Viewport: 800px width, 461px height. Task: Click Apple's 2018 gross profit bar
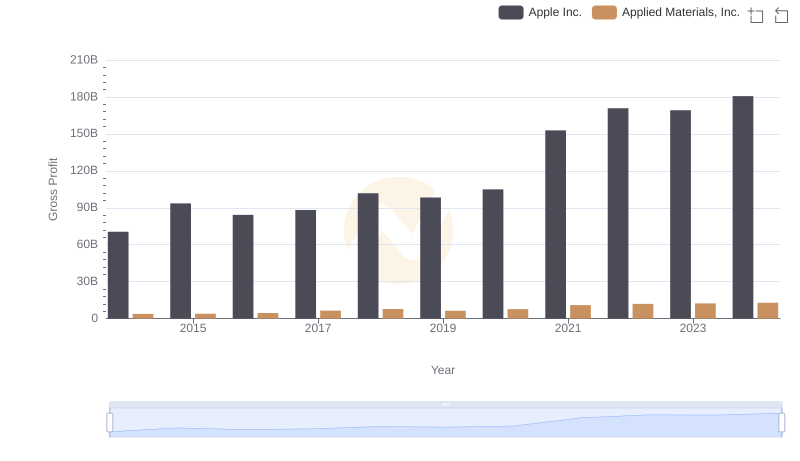[368, 256]
